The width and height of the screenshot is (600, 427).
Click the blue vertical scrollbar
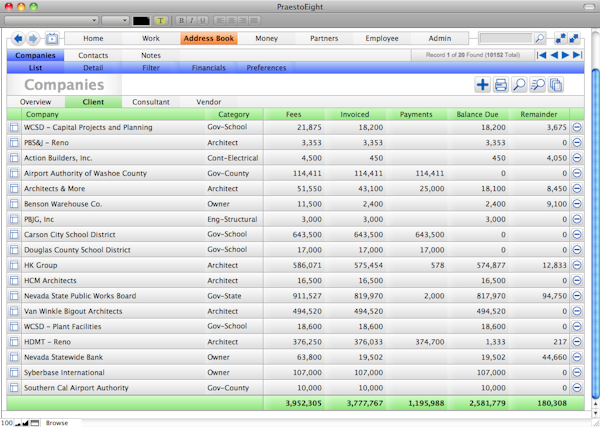595,233
